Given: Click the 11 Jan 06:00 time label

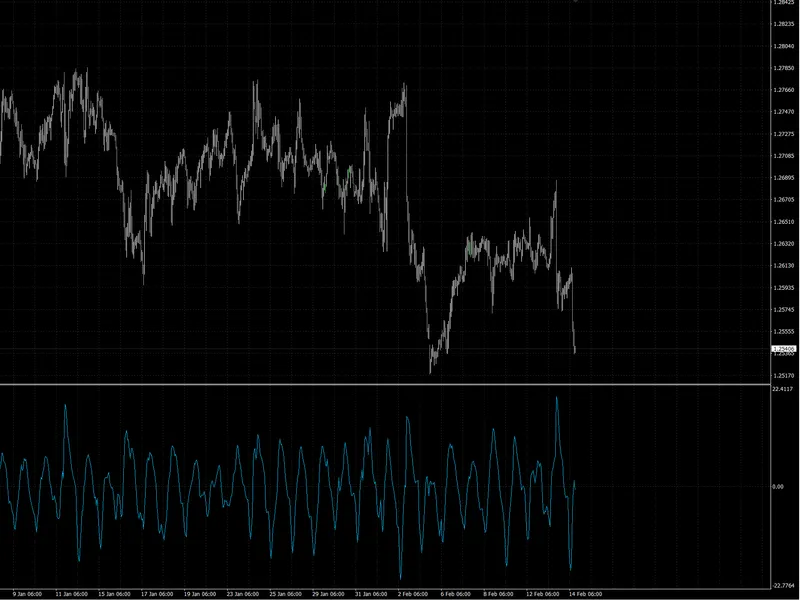Looking at the screenshot, I should pos(71,594).
